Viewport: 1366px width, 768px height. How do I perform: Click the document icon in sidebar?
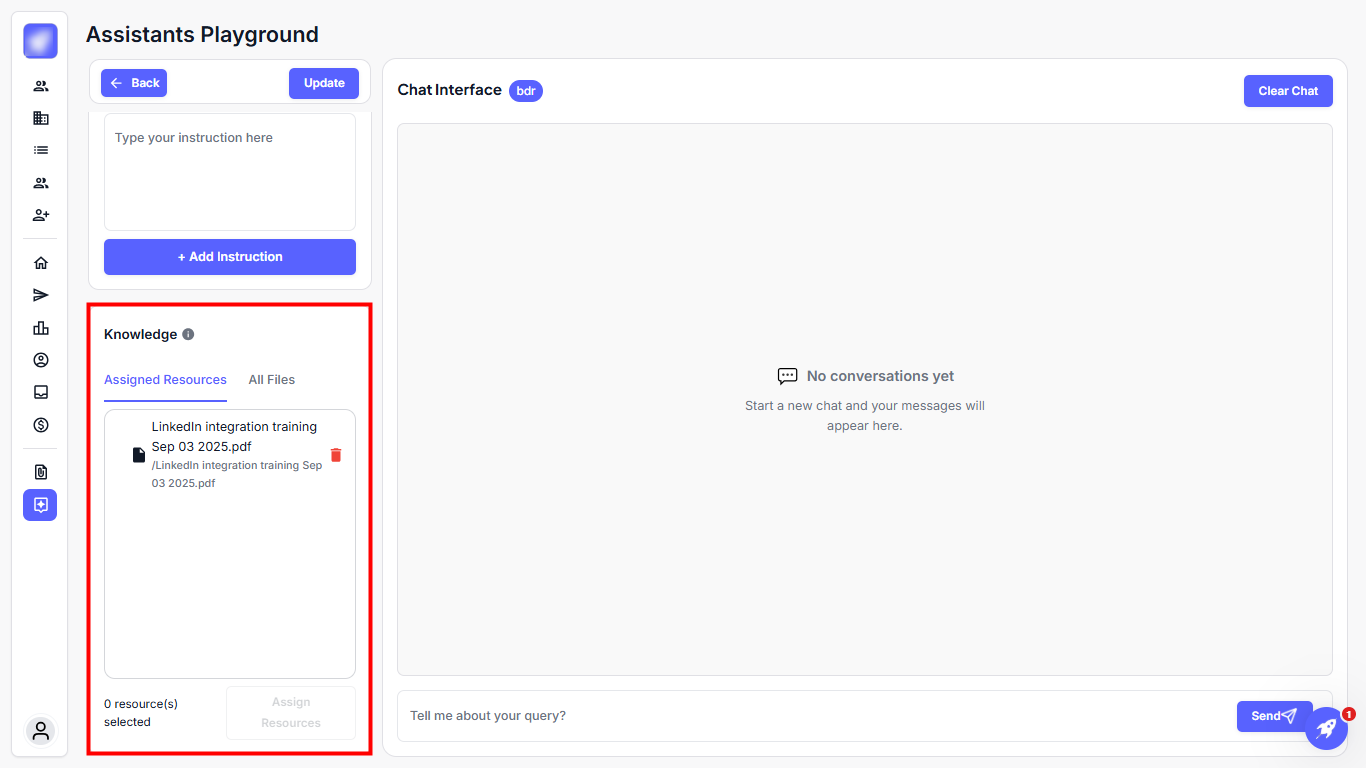point(41,472)
